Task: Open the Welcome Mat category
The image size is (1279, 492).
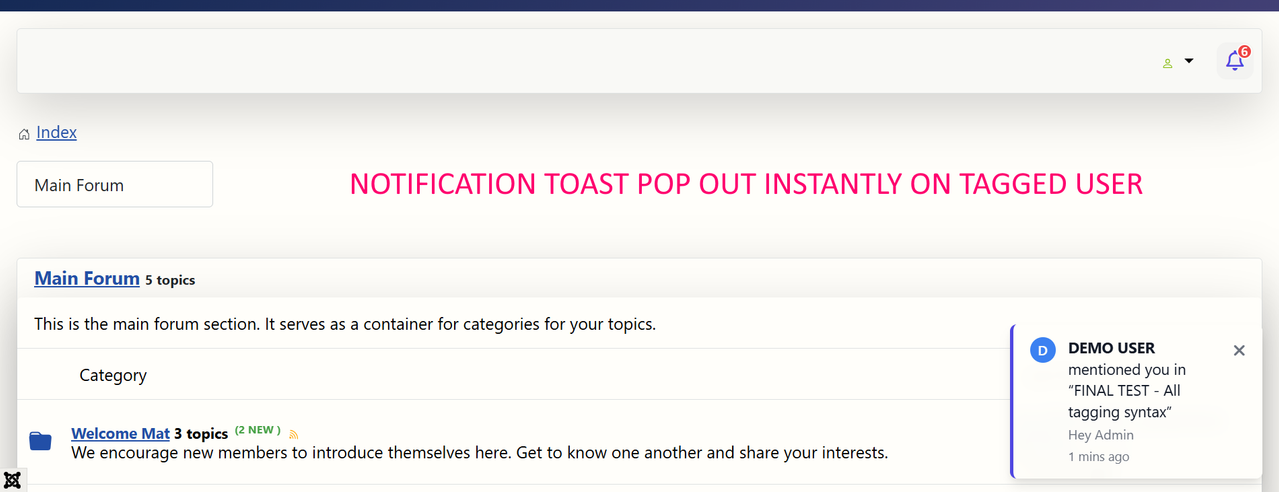Action: coord(120,433)
